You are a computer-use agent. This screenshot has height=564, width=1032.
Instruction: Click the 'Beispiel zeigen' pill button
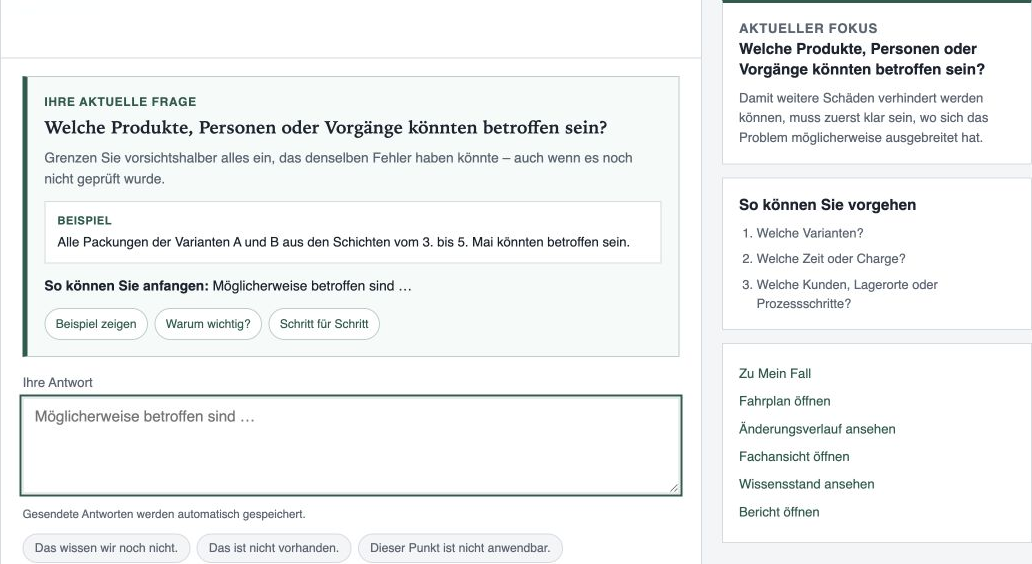(x=96, y=324)
